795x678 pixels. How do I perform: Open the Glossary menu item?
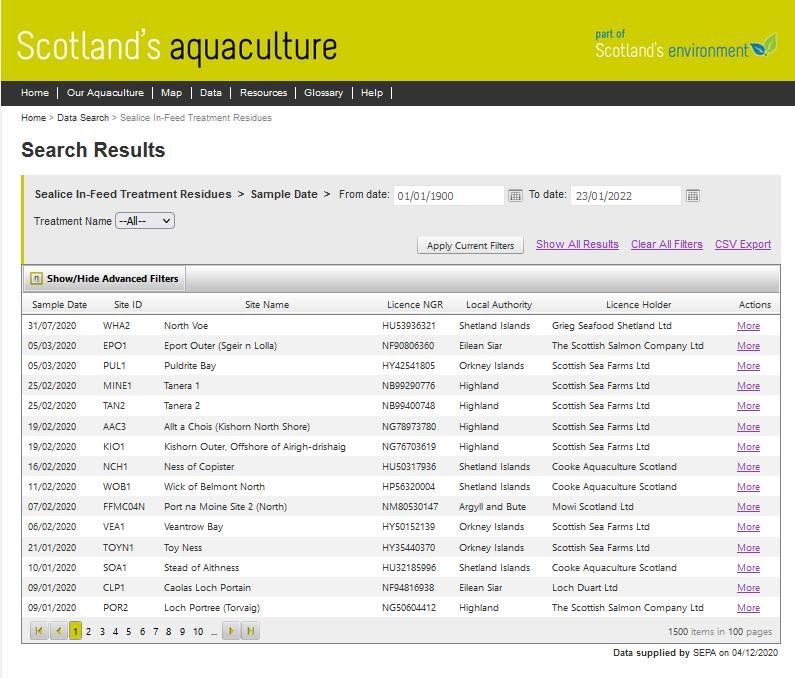pos(323,93)
